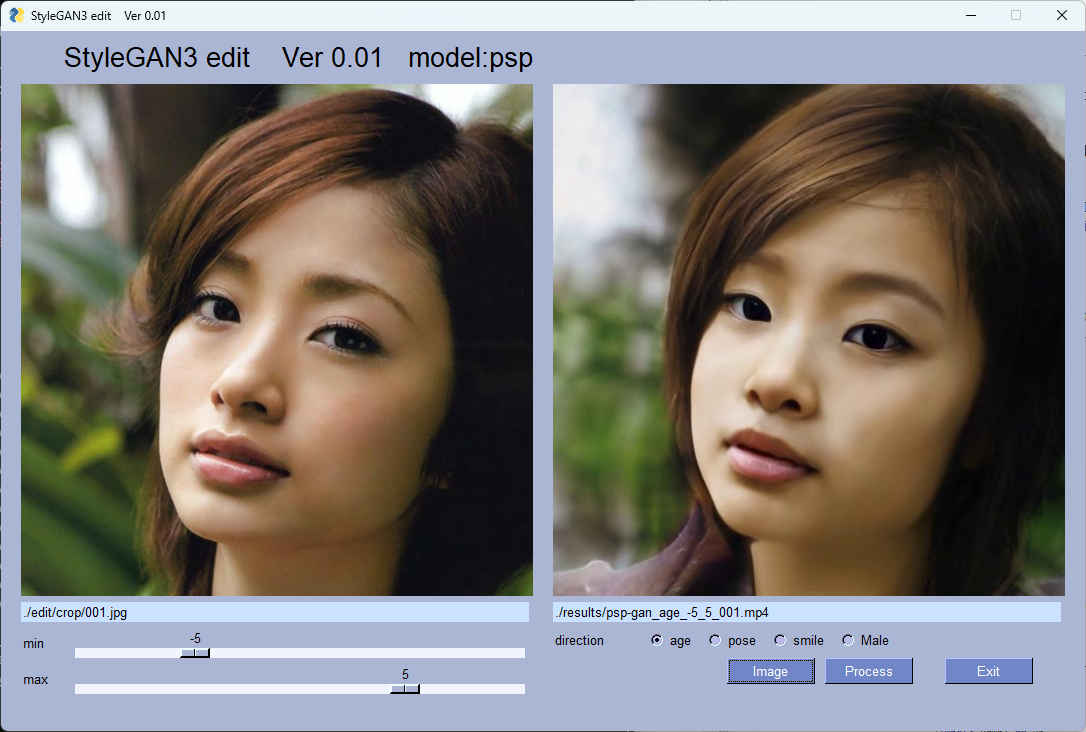
Task: Click the max slider handle at 5
Action: tap(405, 689)
